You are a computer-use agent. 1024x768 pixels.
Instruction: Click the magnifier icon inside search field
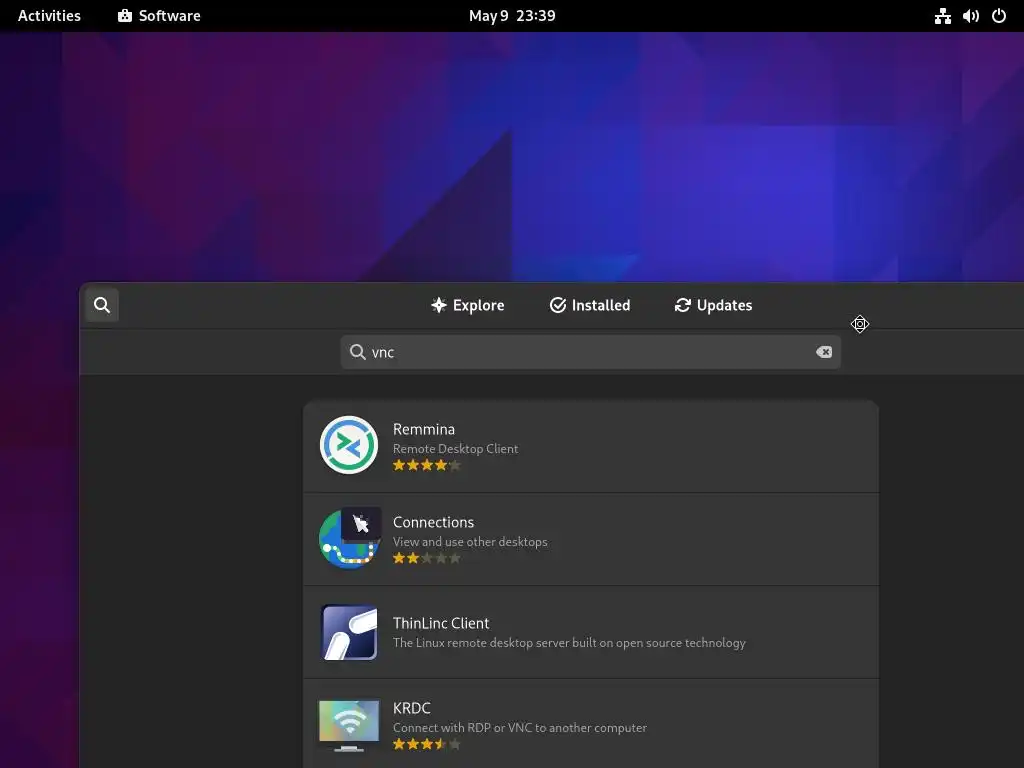[x=357, y=352]
